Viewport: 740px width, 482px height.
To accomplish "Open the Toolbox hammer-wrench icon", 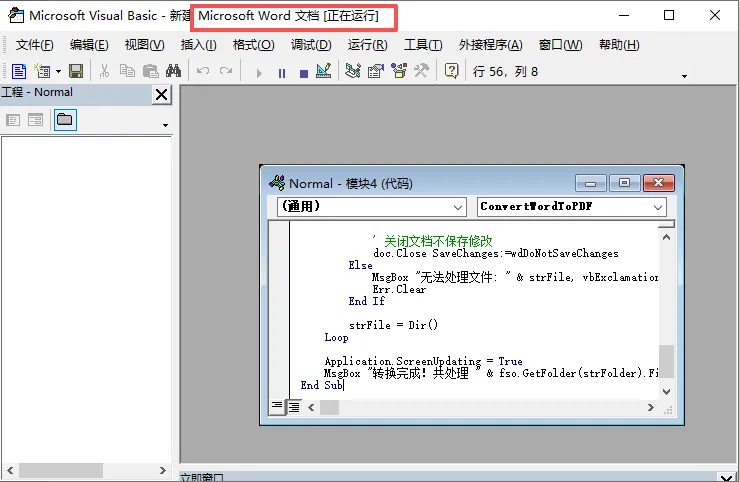I will (x=421, y=71).
